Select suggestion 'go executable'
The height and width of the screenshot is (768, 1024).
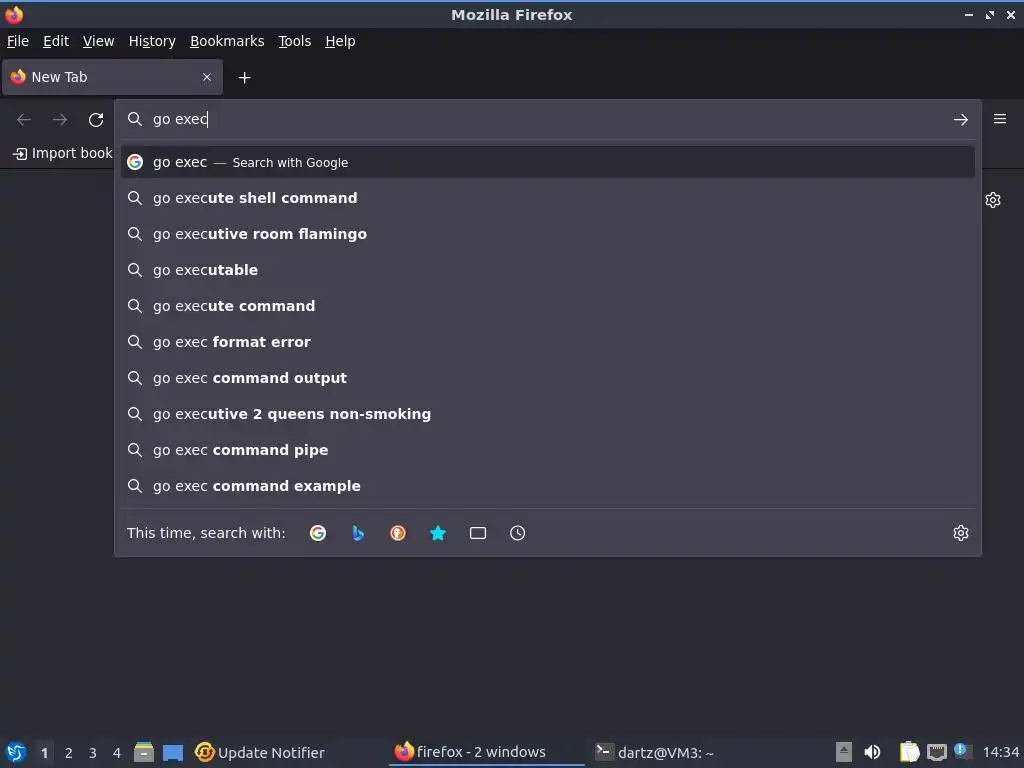pyautogui.click(x=547, y=270)
